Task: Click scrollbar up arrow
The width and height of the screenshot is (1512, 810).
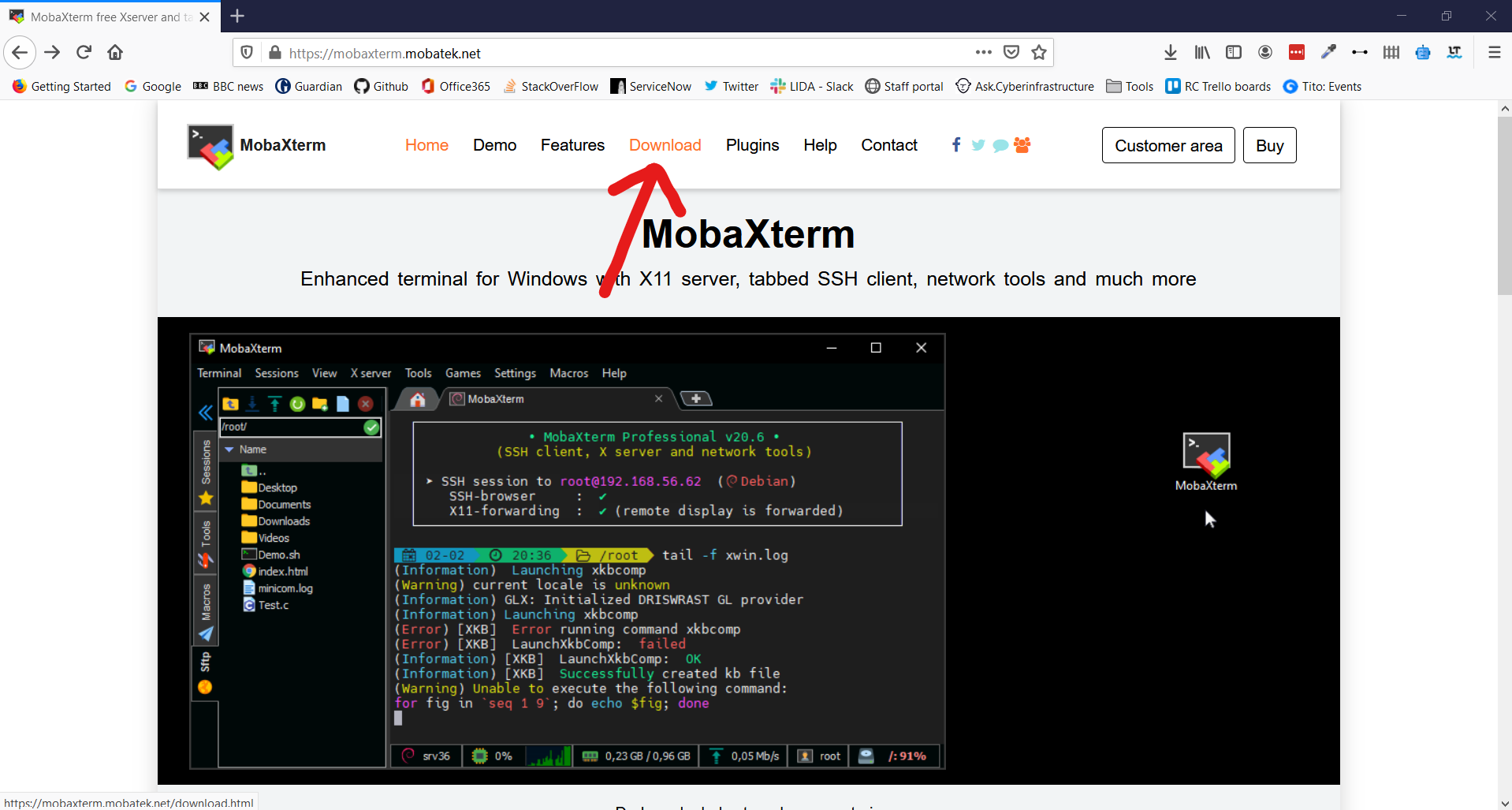Action: pyautogui.click(x=1504, y=109)
